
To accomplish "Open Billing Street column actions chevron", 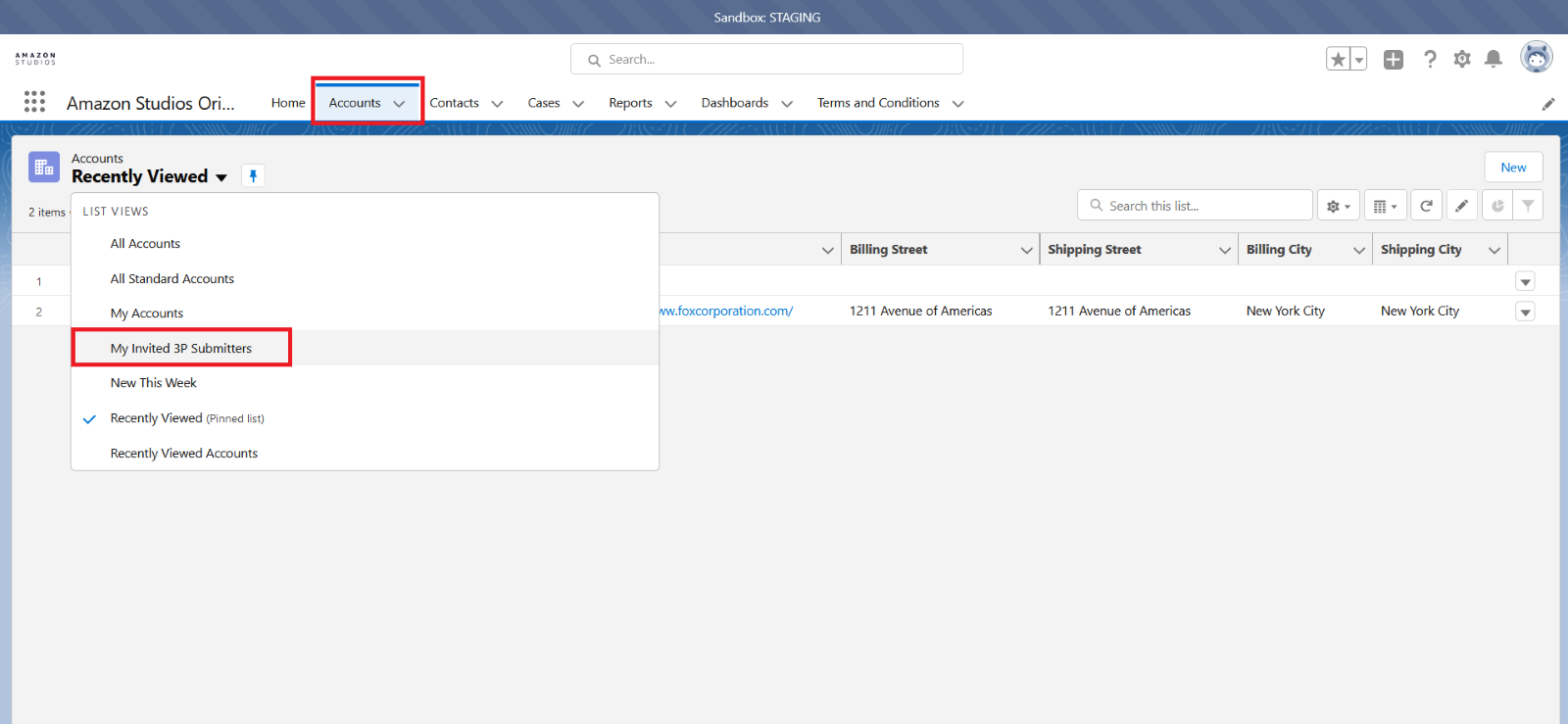I will [1027, 251].
